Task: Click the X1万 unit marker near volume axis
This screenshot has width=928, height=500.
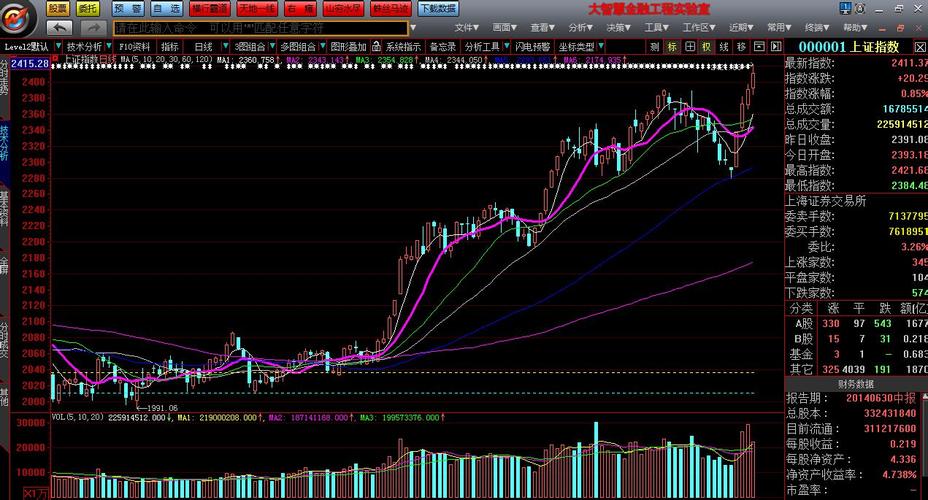Action: pos(36,493)
